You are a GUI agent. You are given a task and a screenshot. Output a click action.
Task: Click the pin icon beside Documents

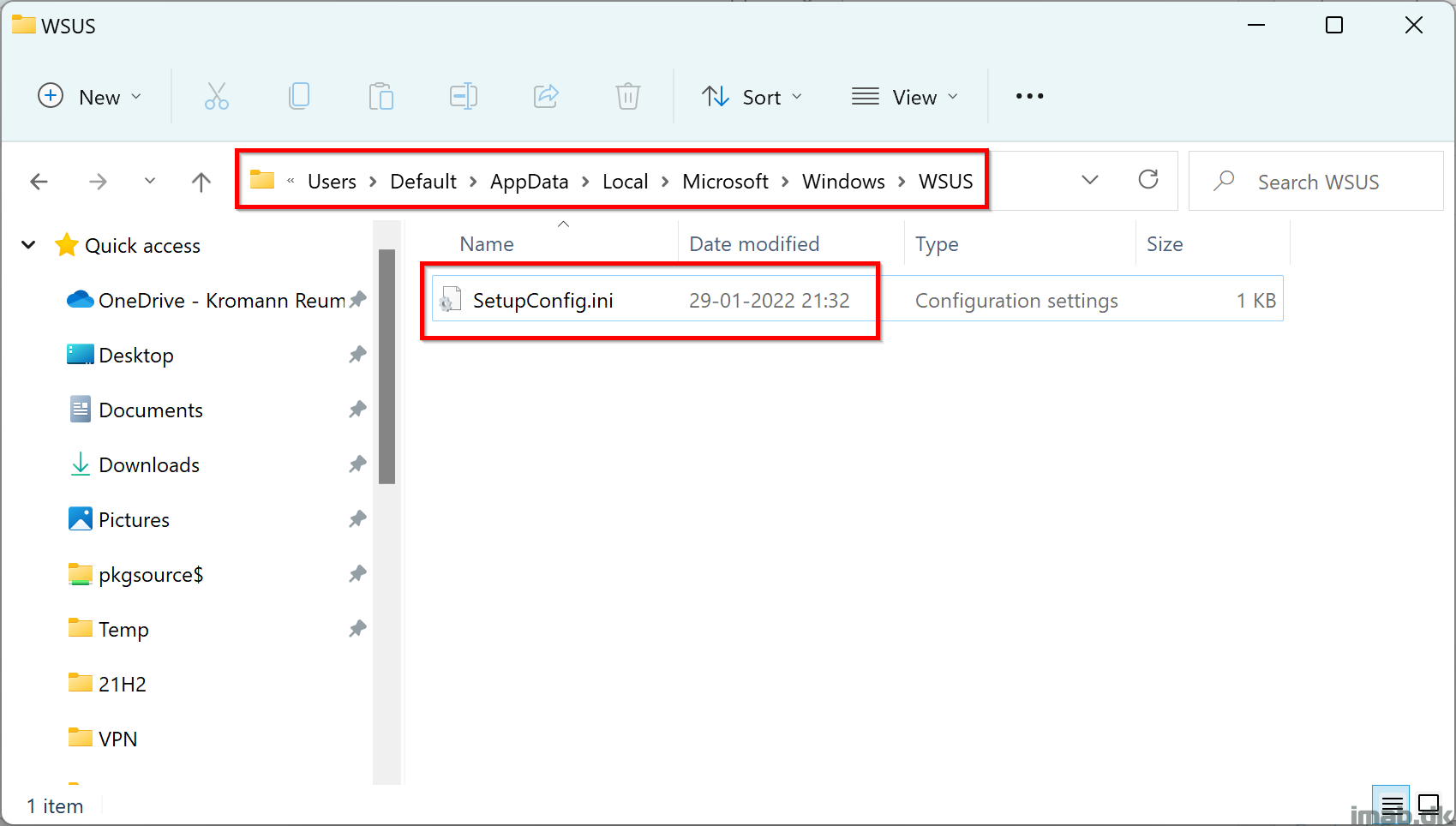tap(357, 409)
